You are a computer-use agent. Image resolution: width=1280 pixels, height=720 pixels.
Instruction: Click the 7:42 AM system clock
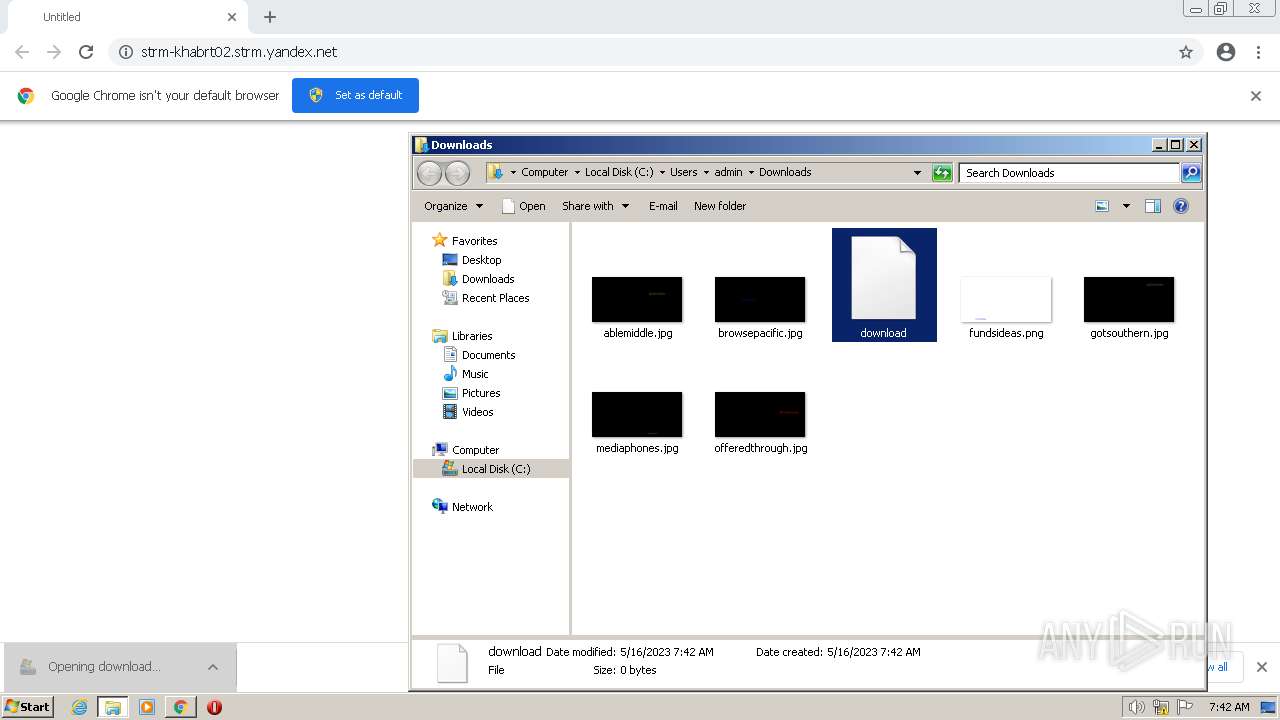tap(1229, 707)
